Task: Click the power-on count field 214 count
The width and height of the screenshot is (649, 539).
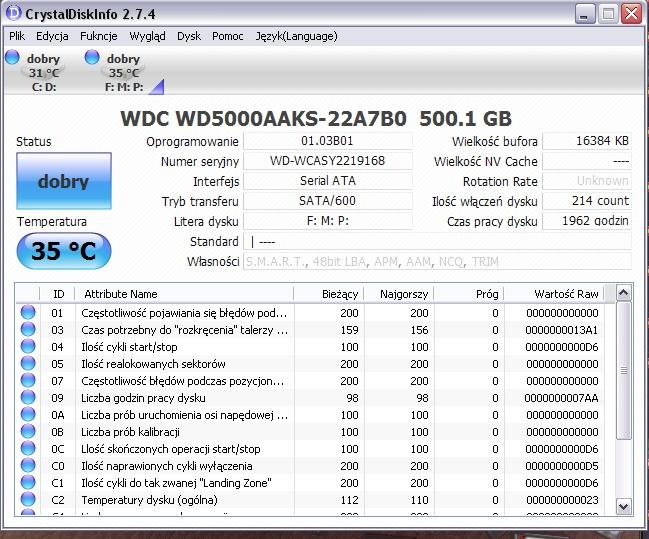Action: (587, 201)
